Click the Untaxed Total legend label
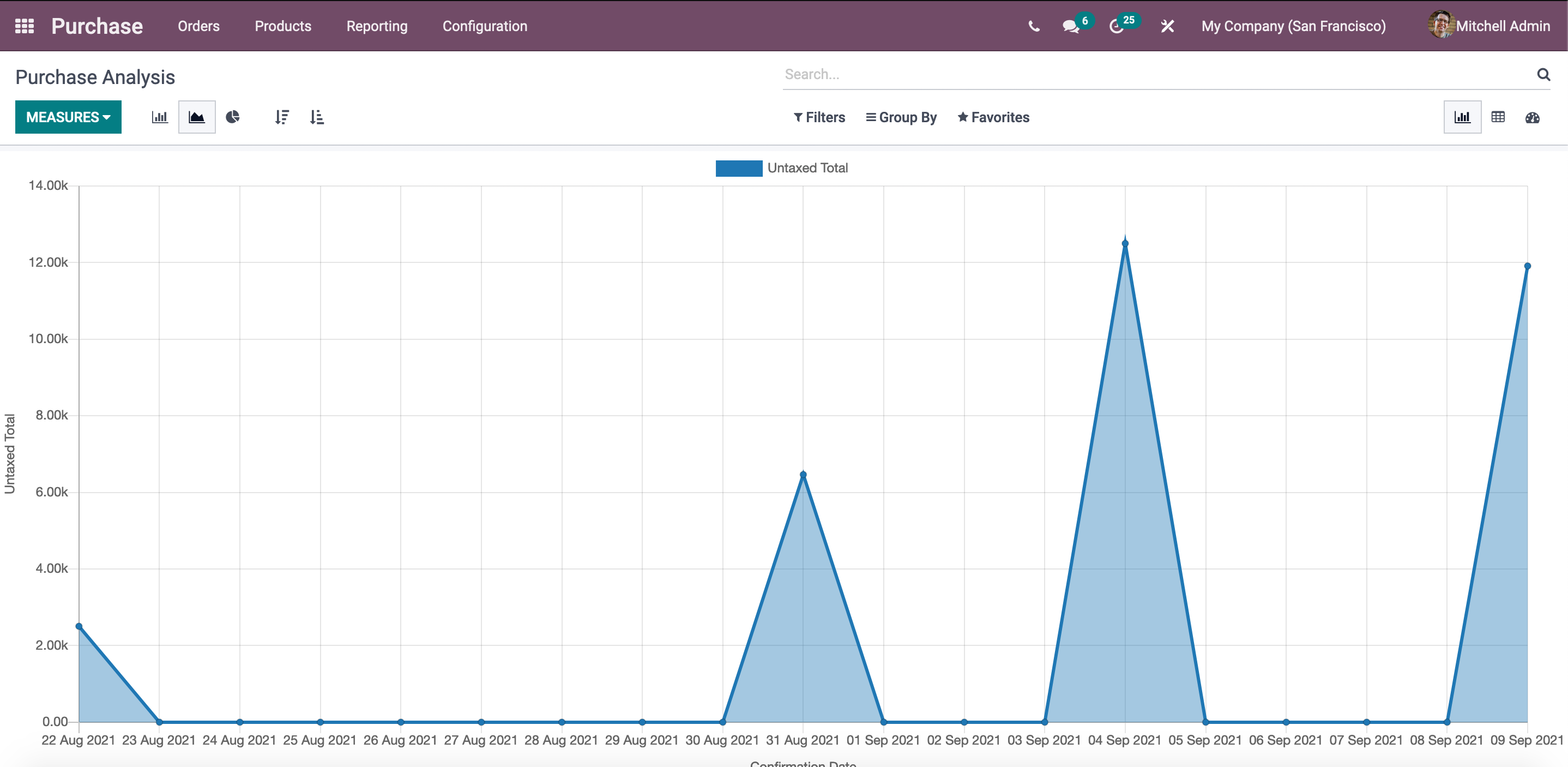 tap(807, 168)
